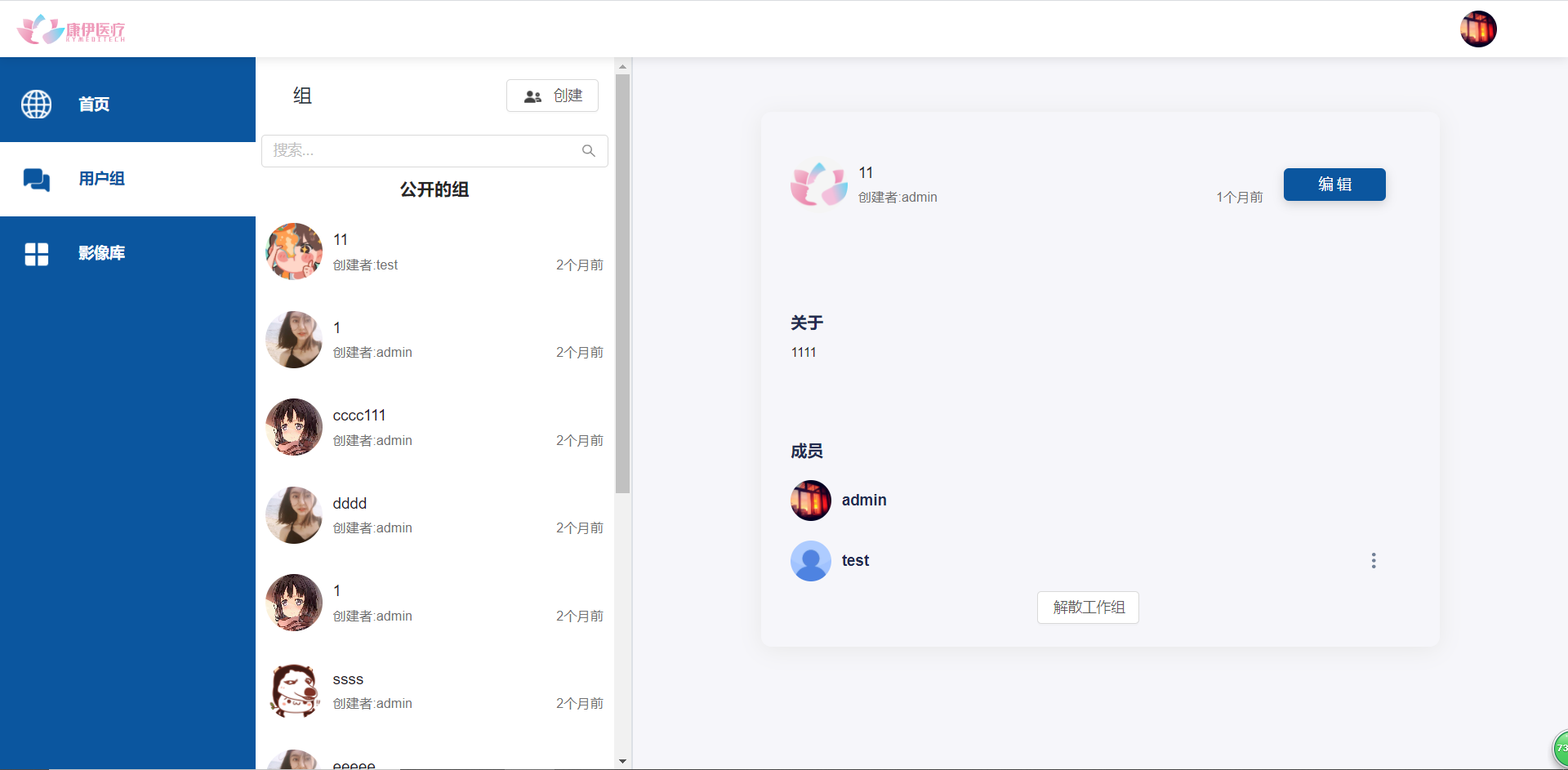The height and width of the screenshot is (770, 1568).
Task: Go to the 首页 menu item
Action: (94, 105)
